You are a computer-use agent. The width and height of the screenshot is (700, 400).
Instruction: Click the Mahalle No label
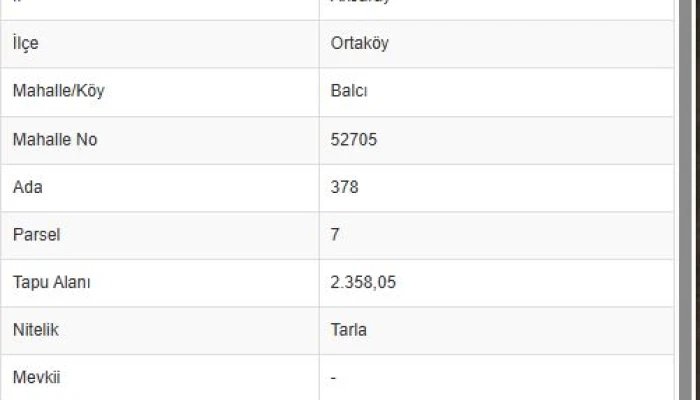click(x=54, y=140)
